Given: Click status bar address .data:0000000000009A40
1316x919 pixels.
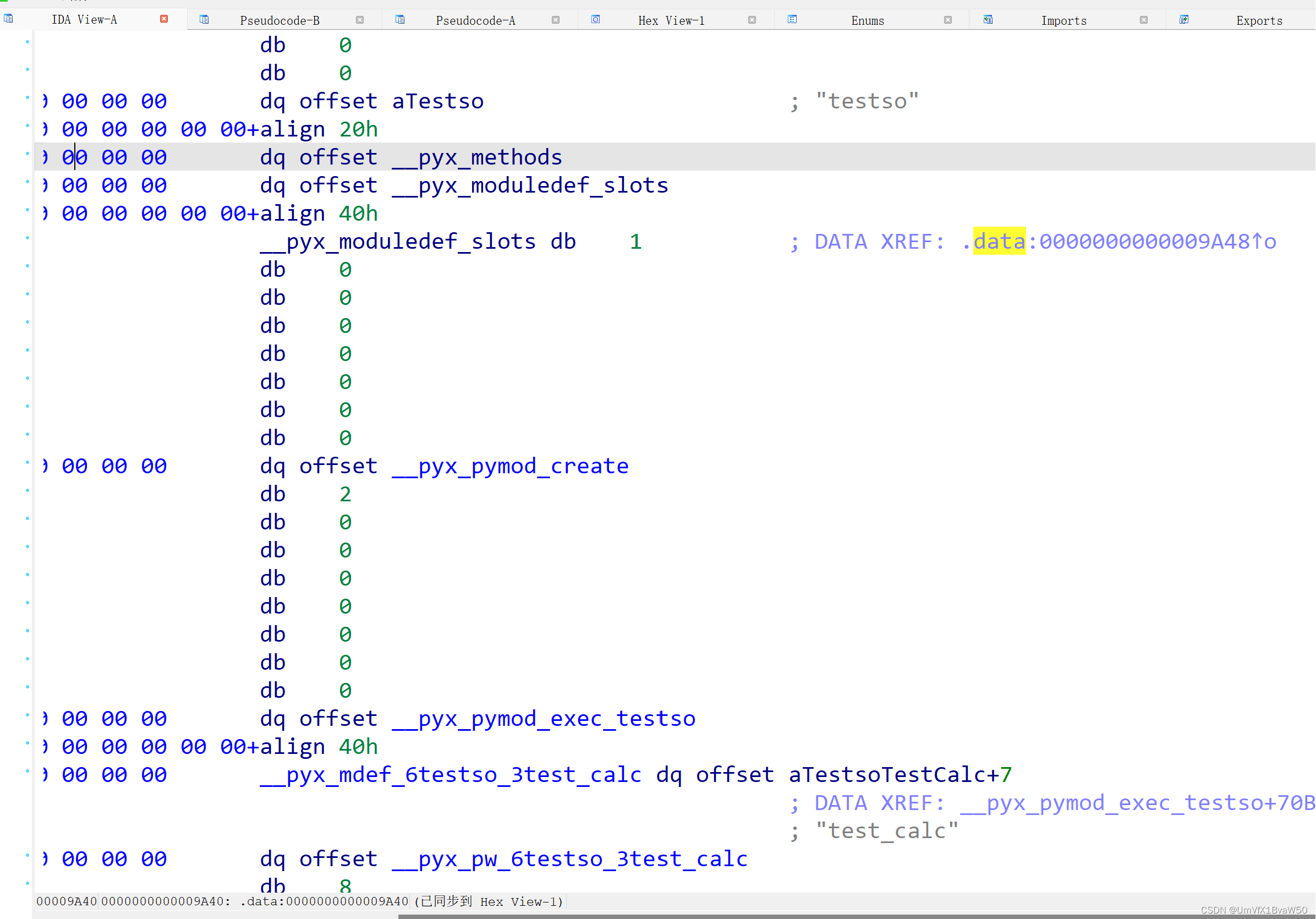Looking at the screenshot, I should (324, 901).
